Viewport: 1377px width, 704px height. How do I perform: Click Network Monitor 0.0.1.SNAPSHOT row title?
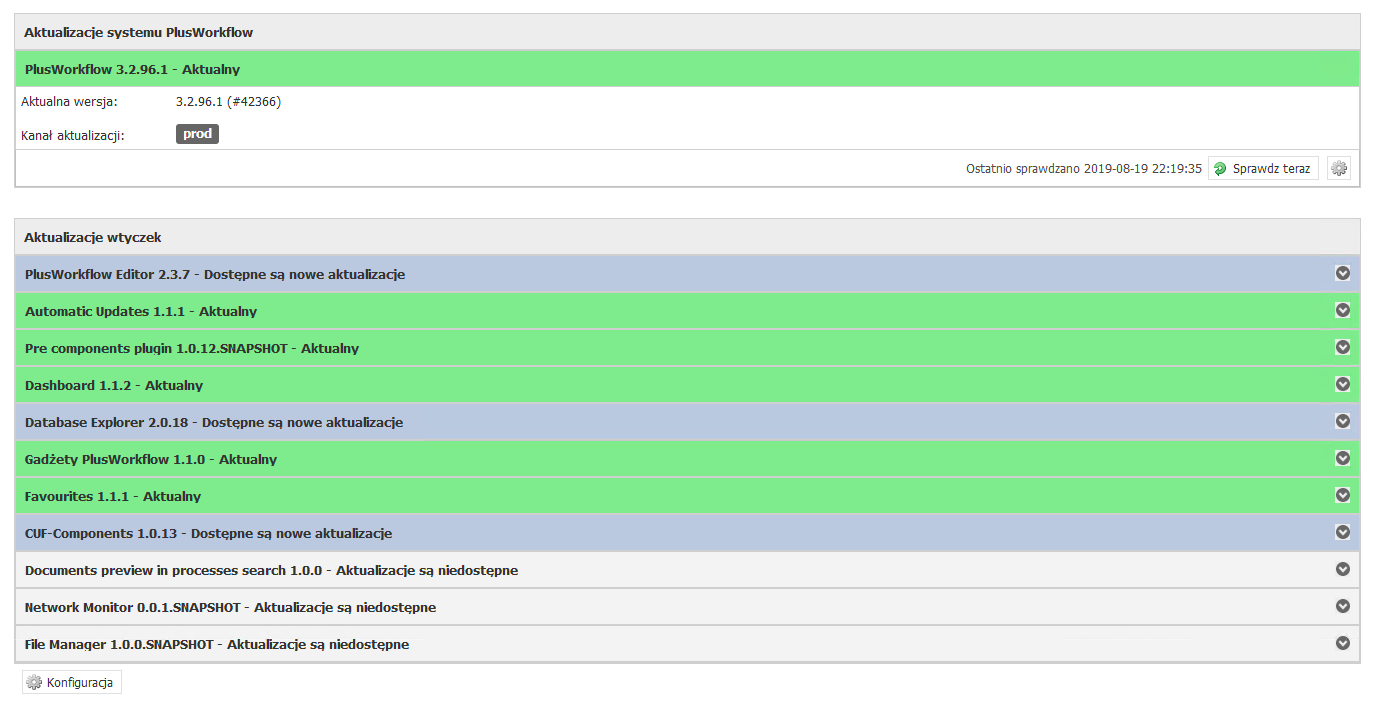coord(230,607)
